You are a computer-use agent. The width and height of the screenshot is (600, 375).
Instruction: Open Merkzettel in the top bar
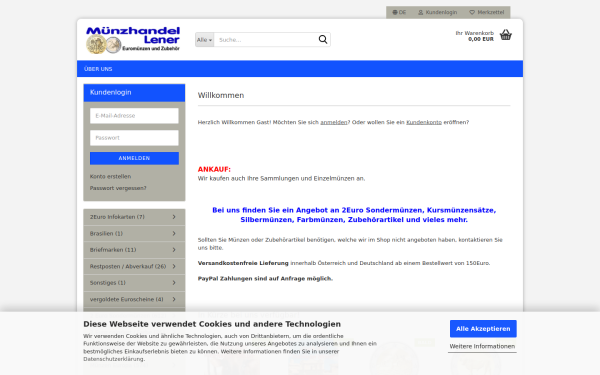tap(487, 12)
